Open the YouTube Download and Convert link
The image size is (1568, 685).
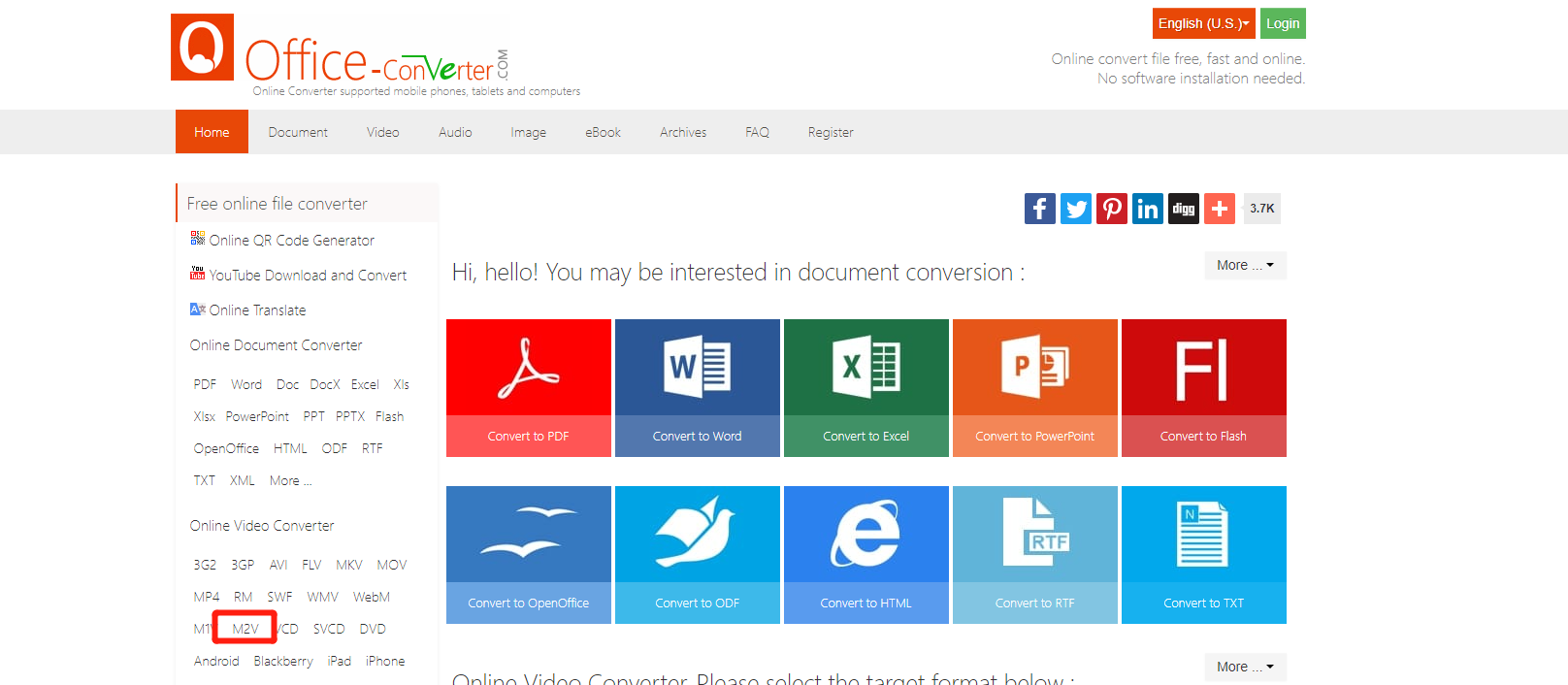[308, 275]
